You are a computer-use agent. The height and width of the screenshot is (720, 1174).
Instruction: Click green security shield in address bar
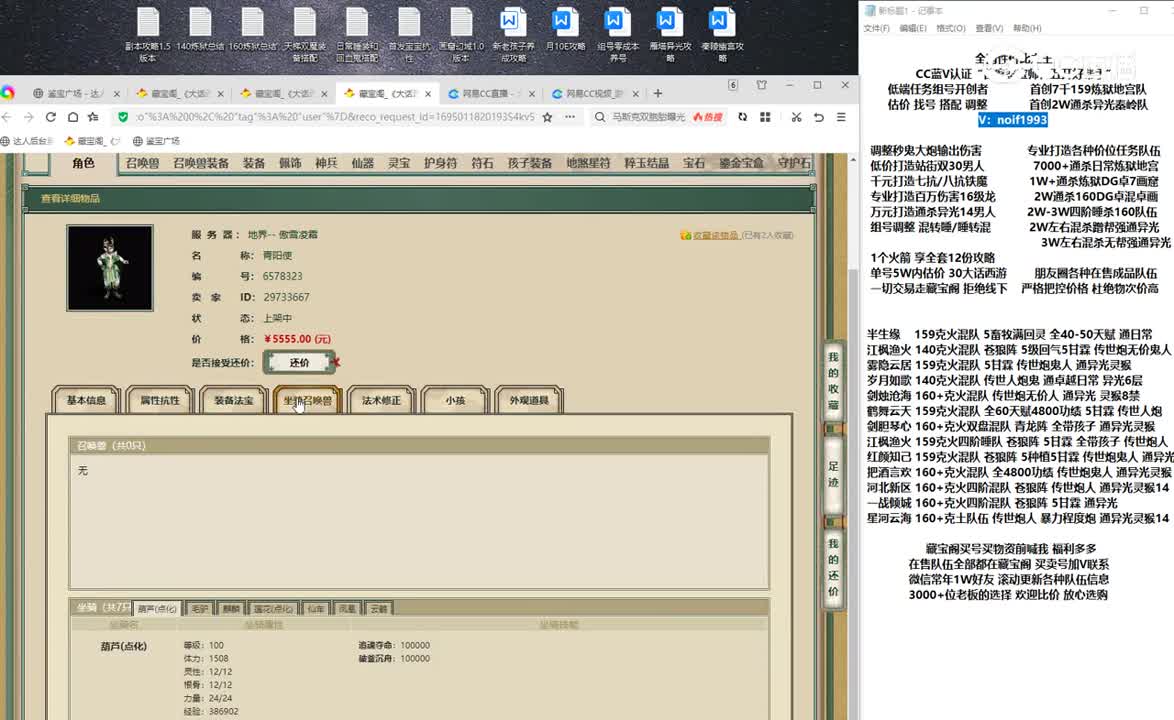123,117
